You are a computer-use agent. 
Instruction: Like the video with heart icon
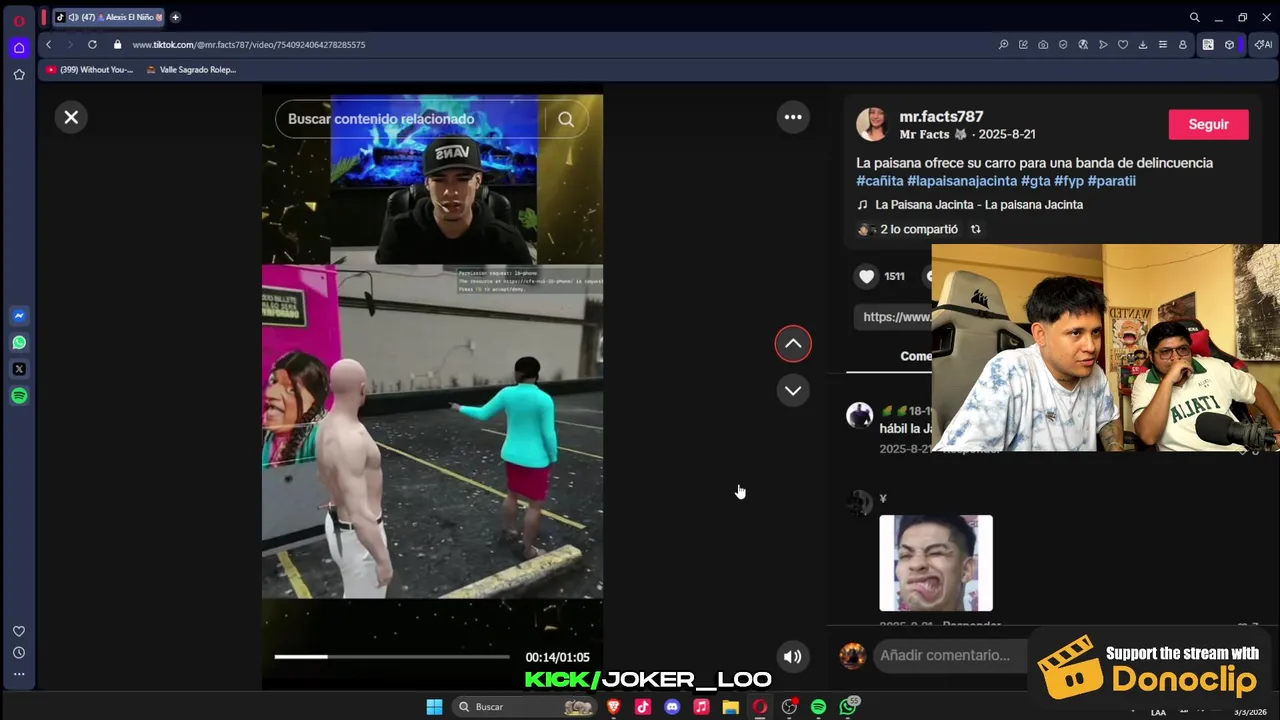tap(866, 277)
